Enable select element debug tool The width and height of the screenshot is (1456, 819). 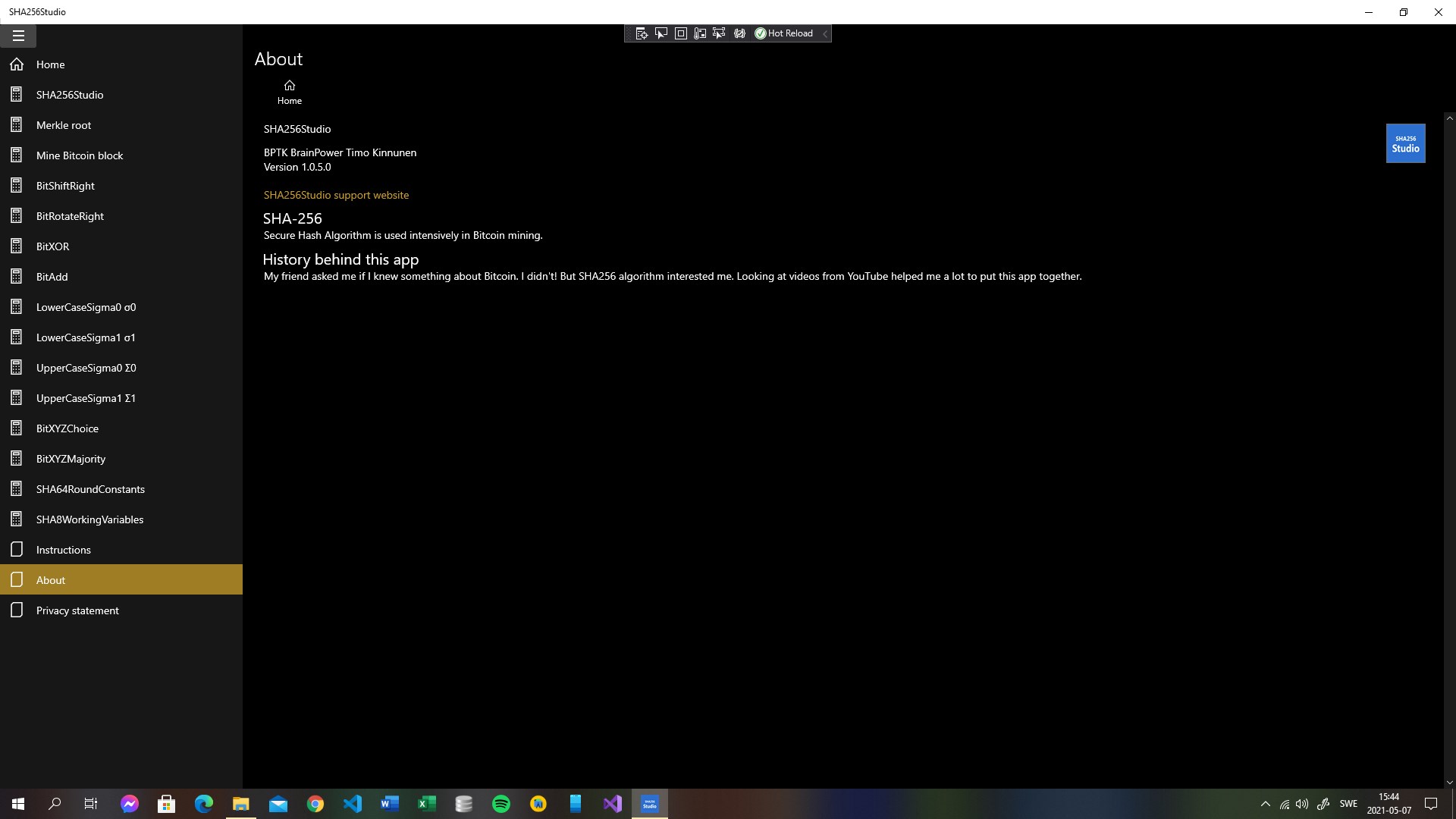pos(661,33)
